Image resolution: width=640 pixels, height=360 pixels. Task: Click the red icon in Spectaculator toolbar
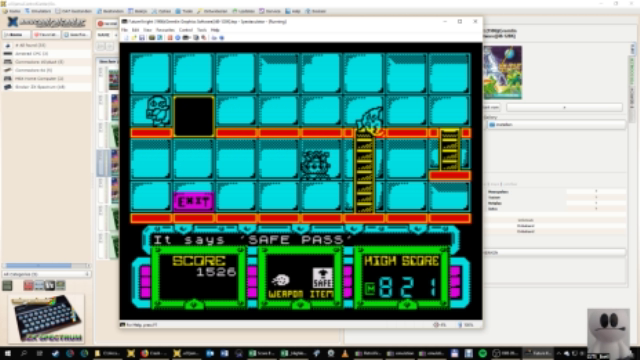point(170,38)
